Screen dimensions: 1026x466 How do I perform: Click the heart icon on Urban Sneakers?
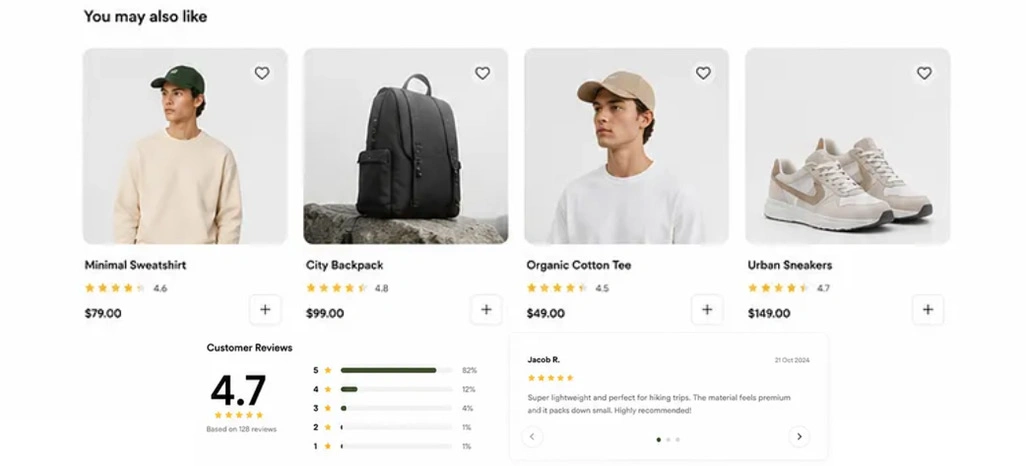coord(924,73)
